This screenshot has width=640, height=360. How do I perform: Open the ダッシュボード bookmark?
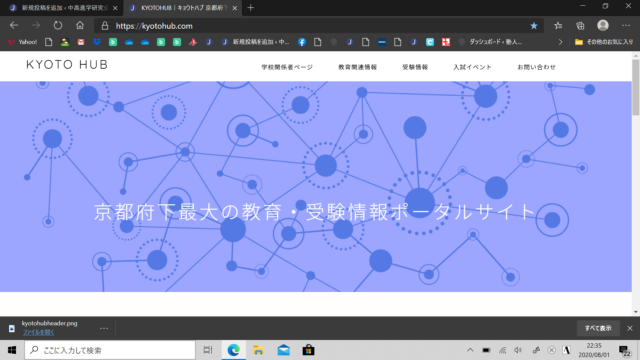click(x=491, y=42)
